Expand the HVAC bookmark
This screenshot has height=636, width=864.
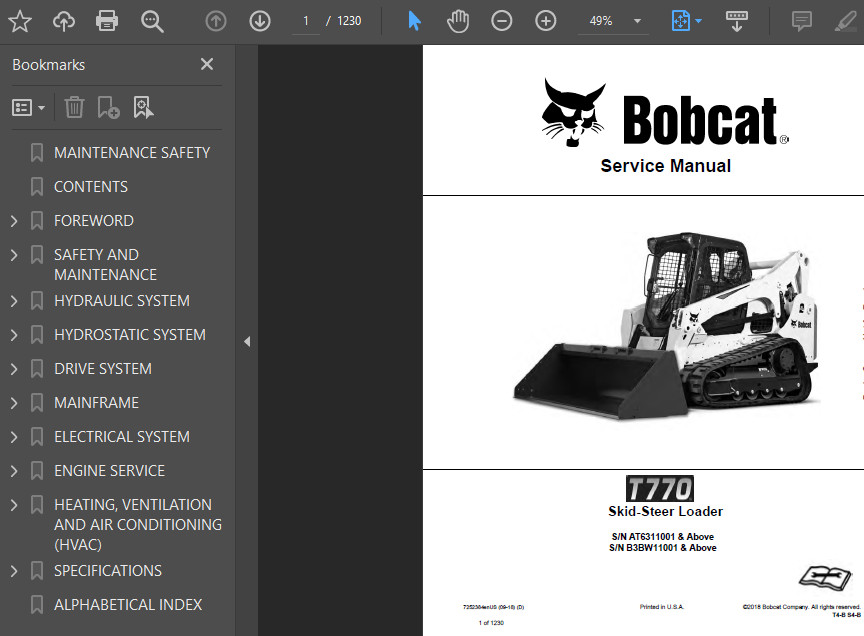tap(14, 505)
